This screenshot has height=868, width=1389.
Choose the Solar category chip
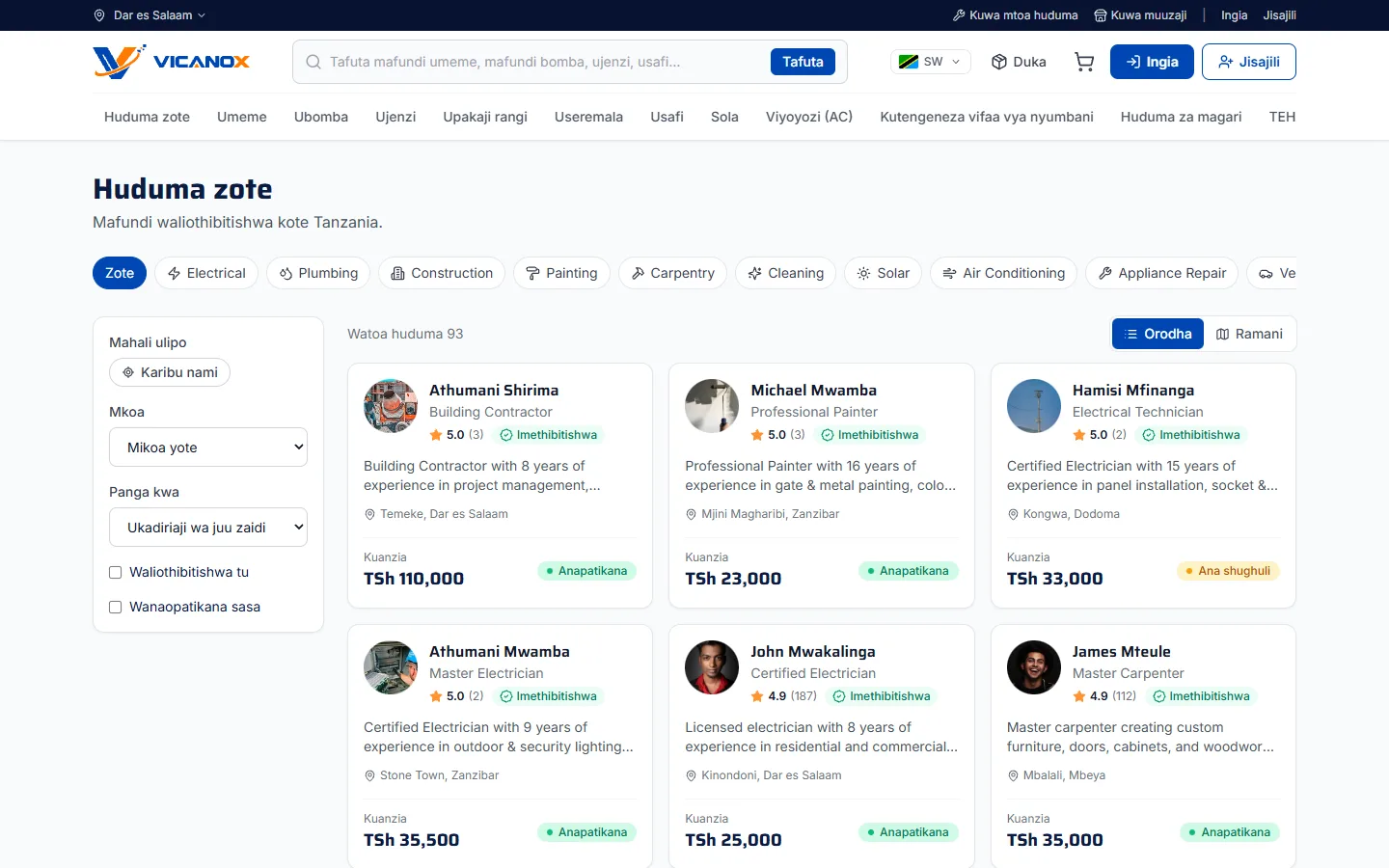point(884,273)
